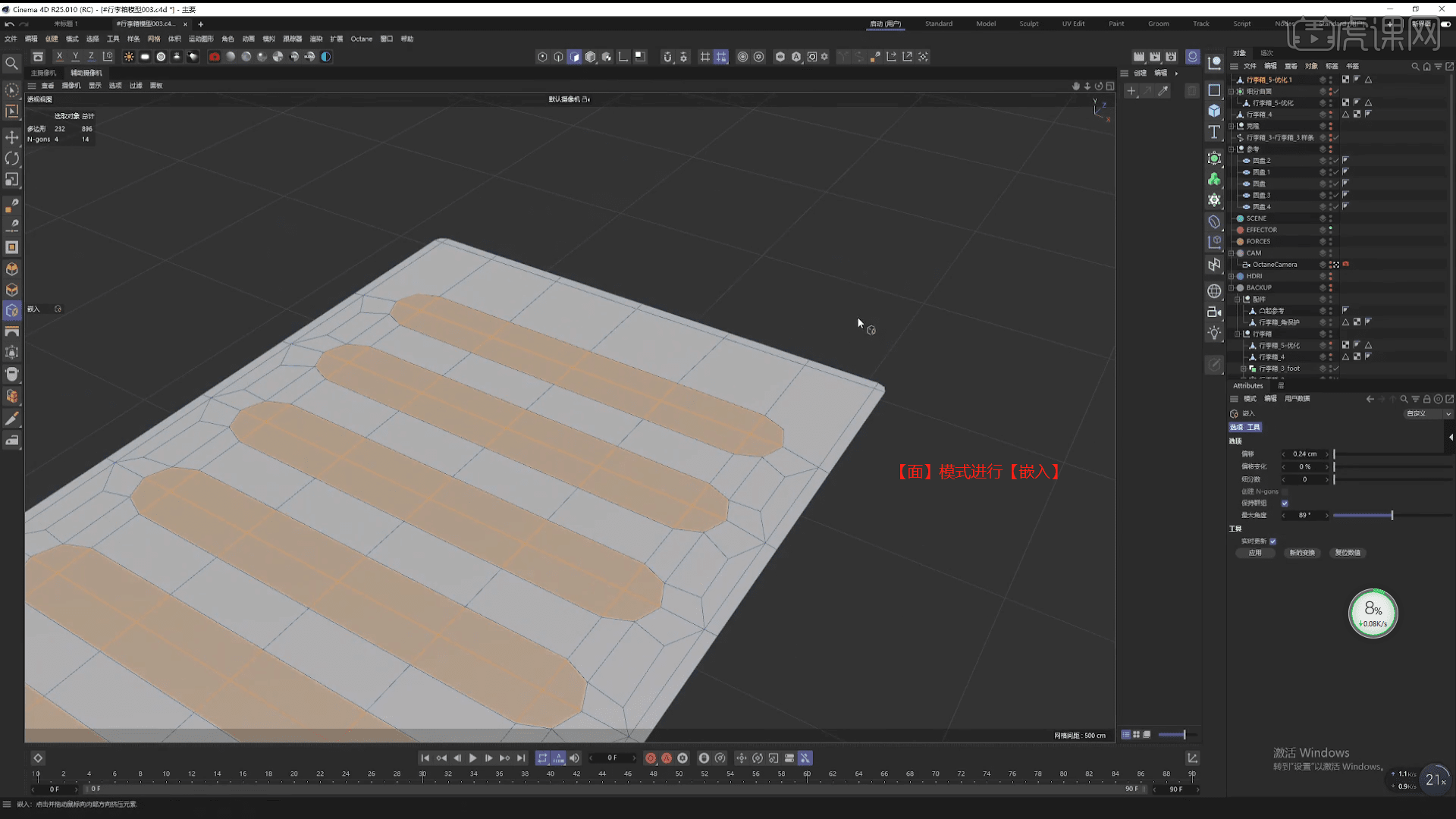Open the 自定义 dropdown in Attributes
The height and width of the screenshot is (819, 1456).
pos(1429,414)
